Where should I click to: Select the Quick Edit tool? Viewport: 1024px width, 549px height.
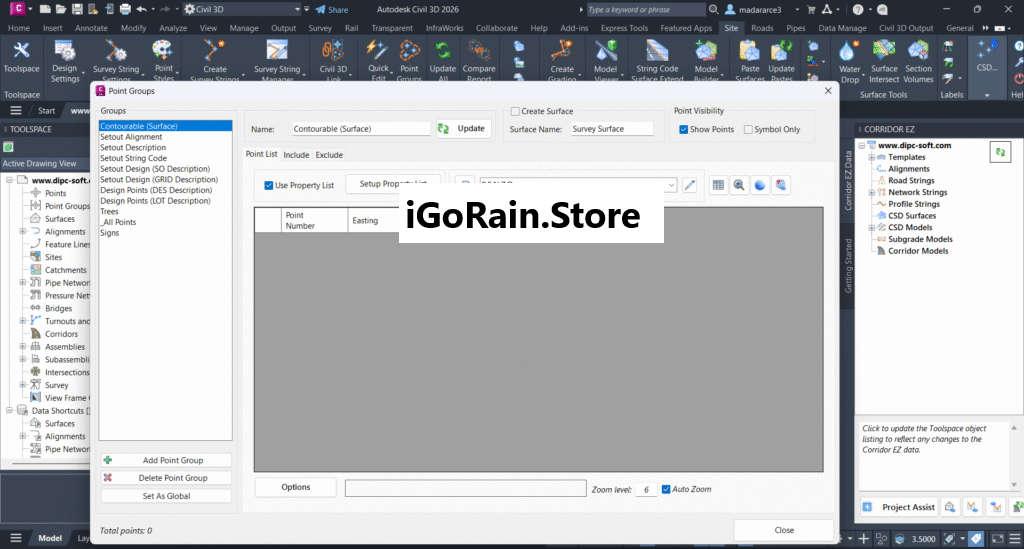[x=378, y=60]
